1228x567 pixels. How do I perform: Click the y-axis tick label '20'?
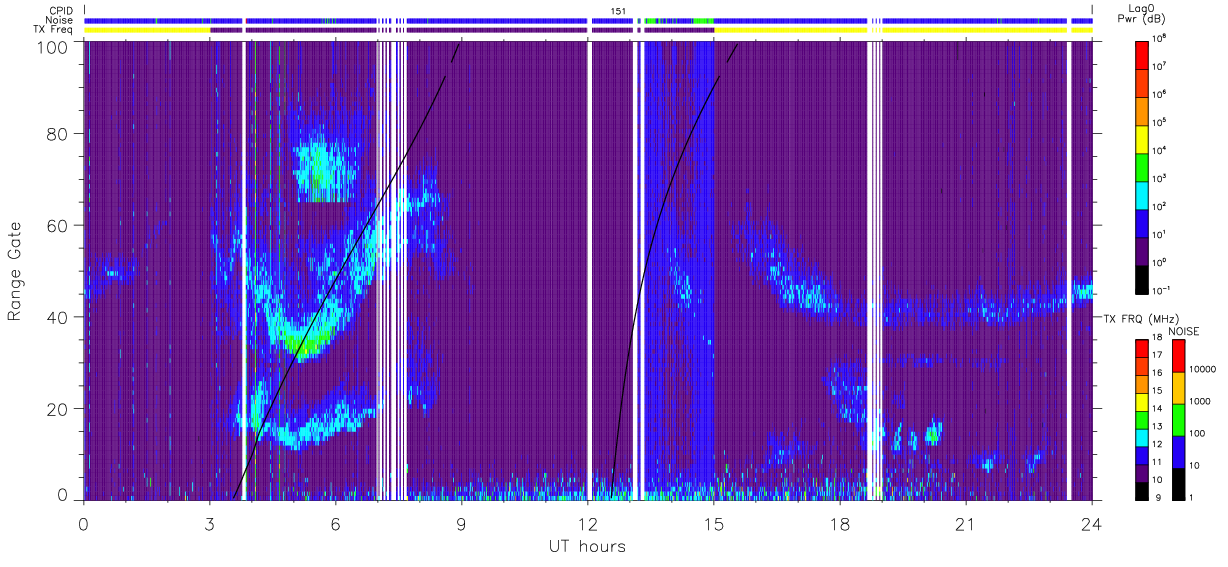point(57,408)
